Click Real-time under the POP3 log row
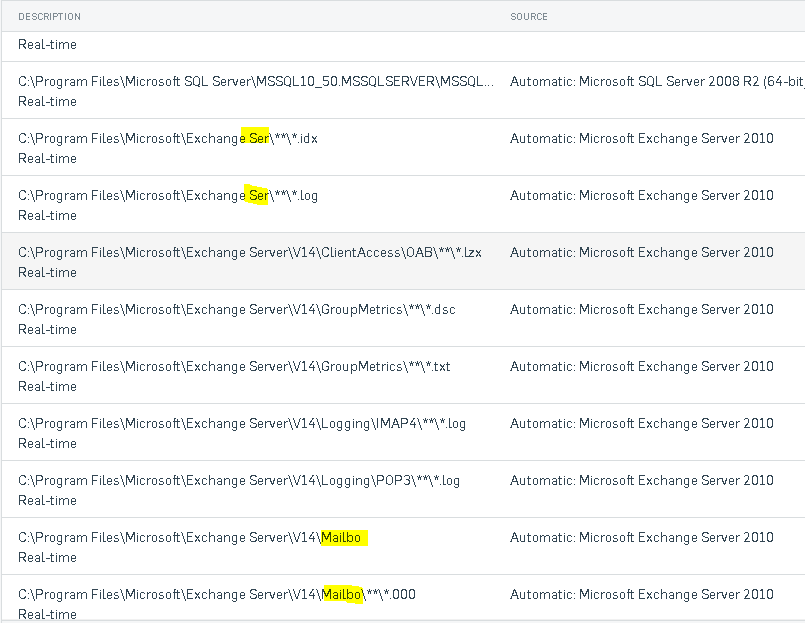805x623 pixels. pyautogui.click(x=47, y=501)
